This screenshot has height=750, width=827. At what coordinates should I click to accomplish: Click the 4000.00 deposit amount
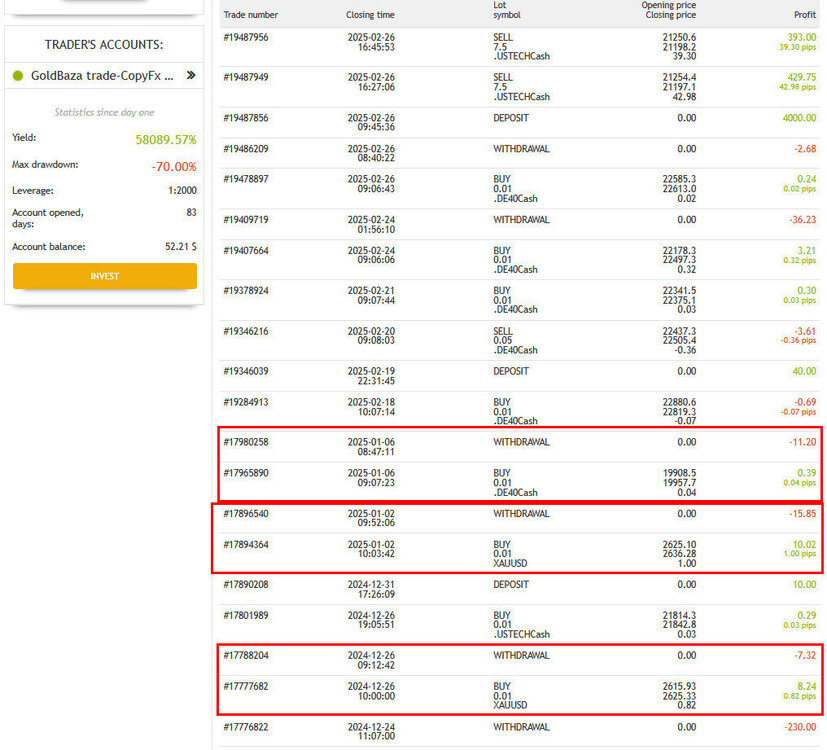[x=799, y=118]
